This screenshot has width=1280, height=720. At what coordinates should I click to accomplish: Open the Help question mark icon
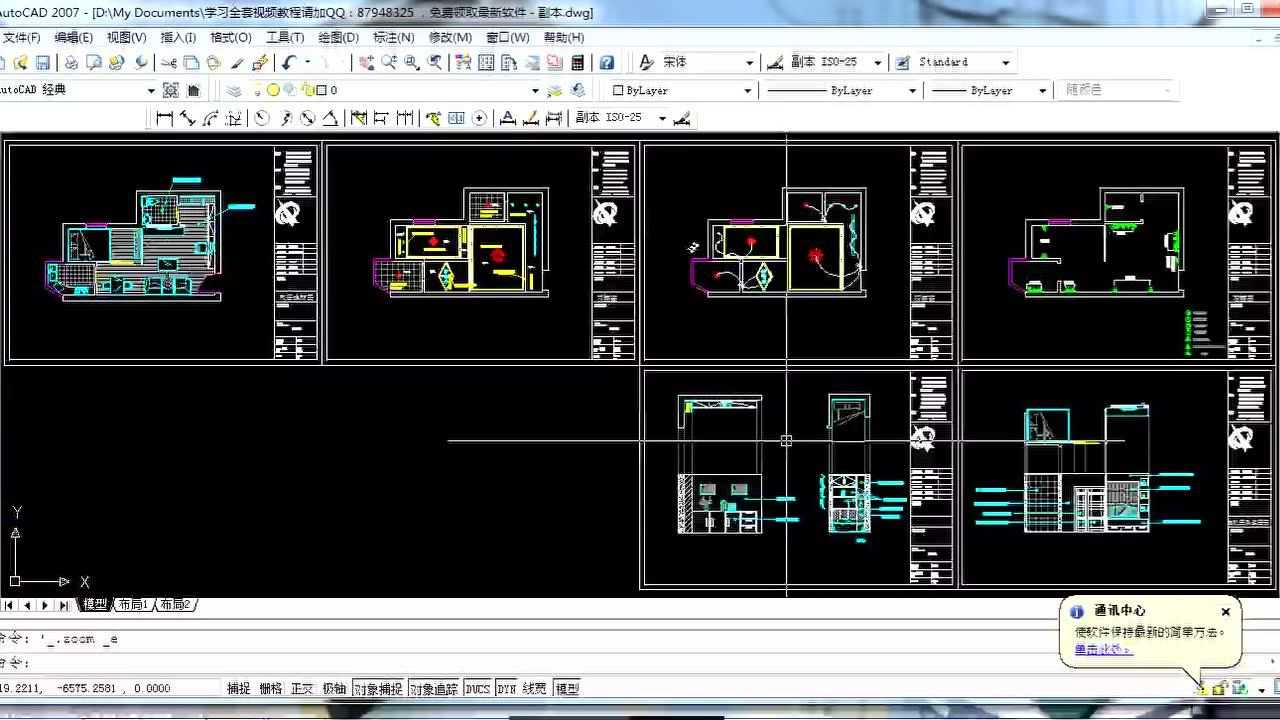(x=606, y=62)
